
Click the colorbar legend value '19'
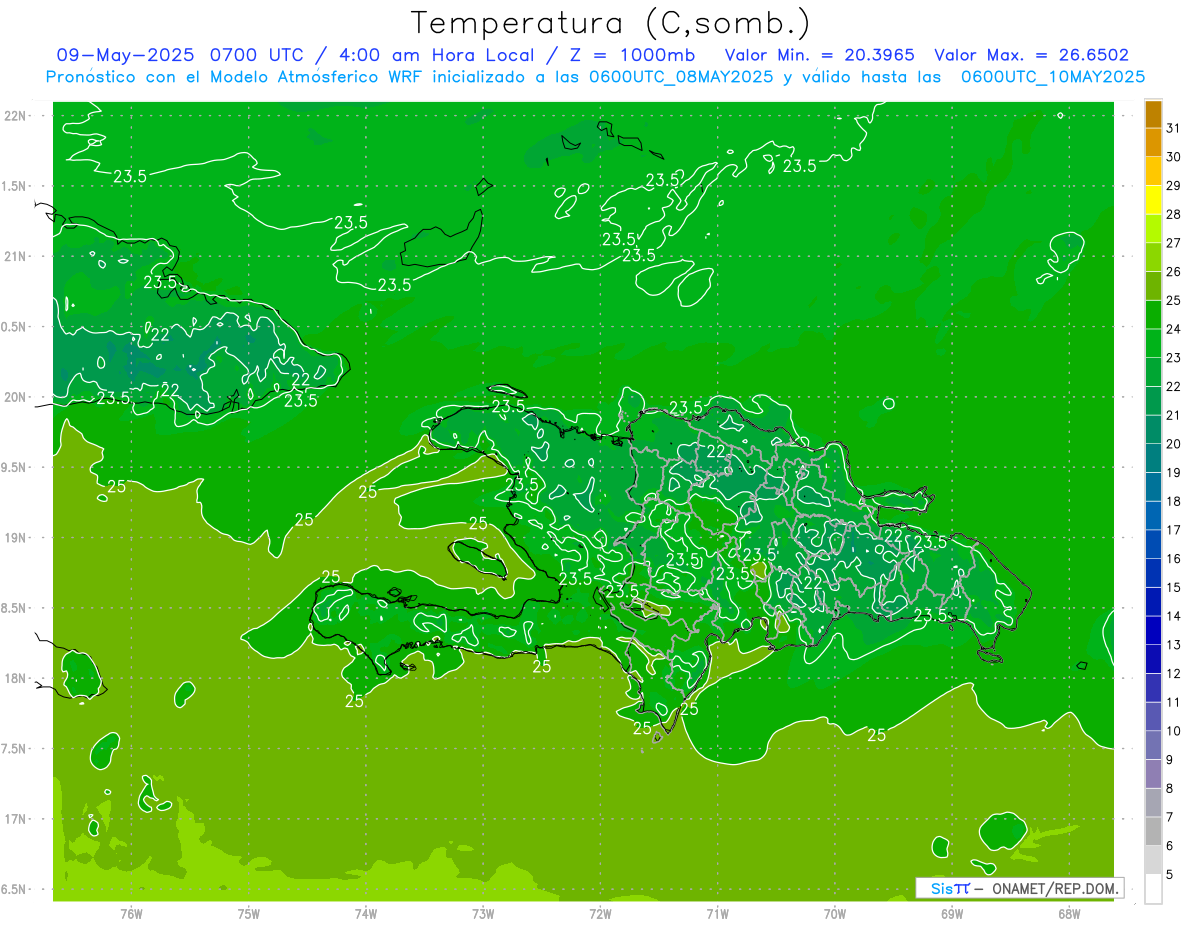coord(1174,473)
